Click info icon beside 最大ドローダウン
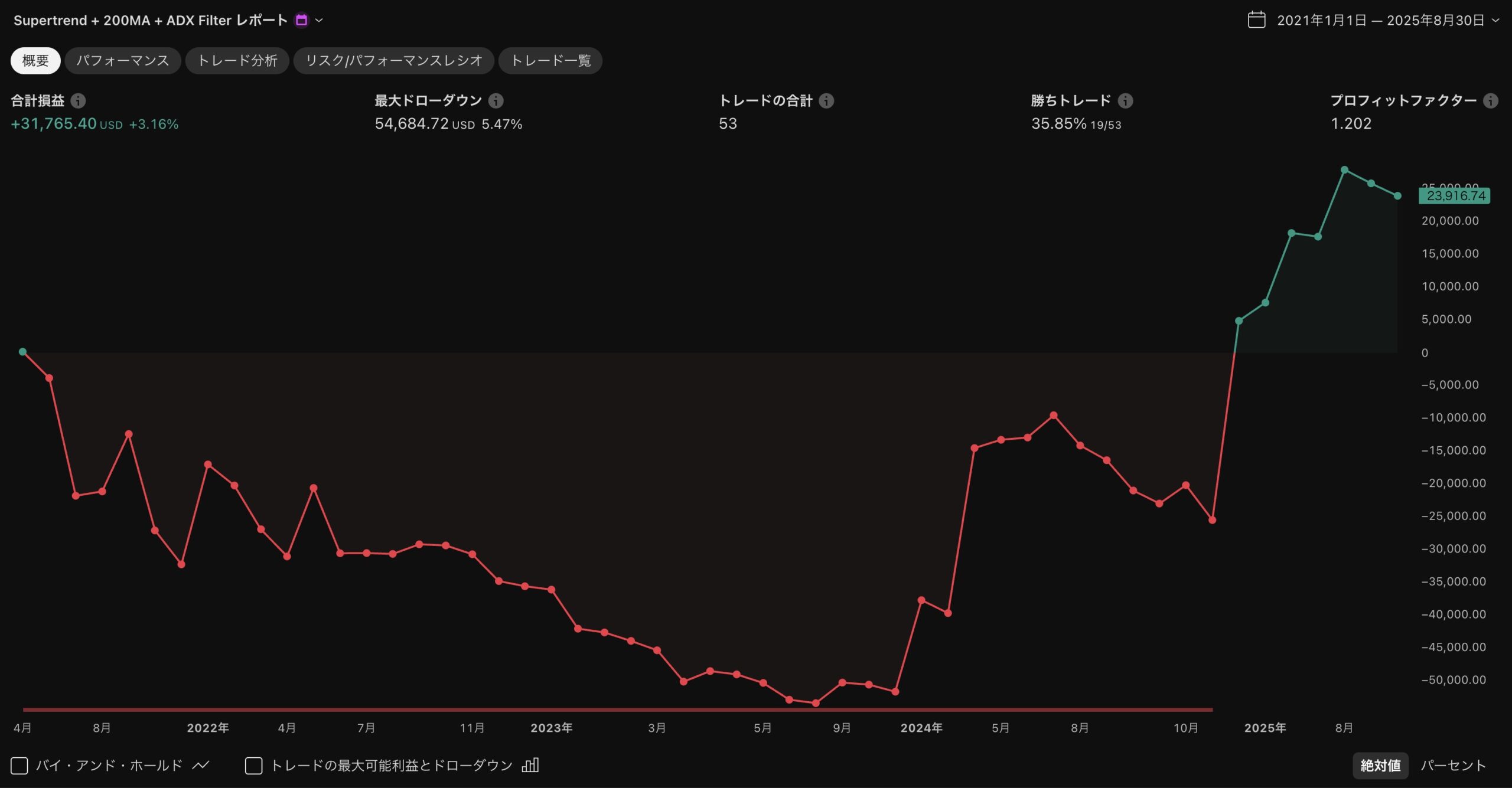1512x788 pixels. click(496, 101)
